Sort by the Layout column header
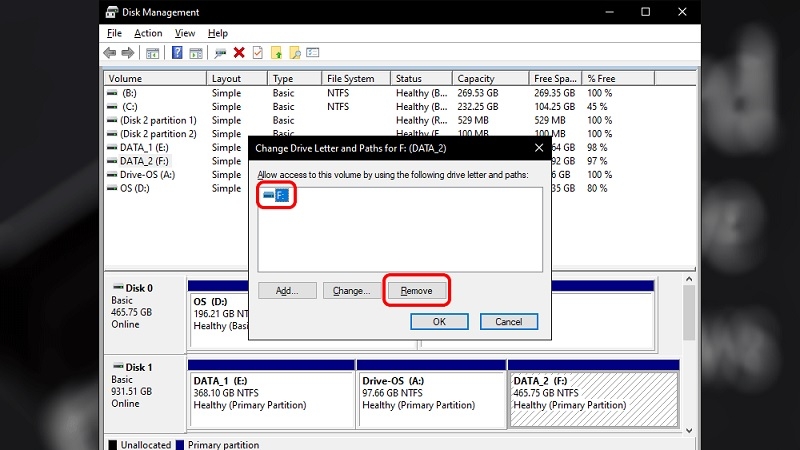This screenshot has width=800, height=450. (237, 79)
